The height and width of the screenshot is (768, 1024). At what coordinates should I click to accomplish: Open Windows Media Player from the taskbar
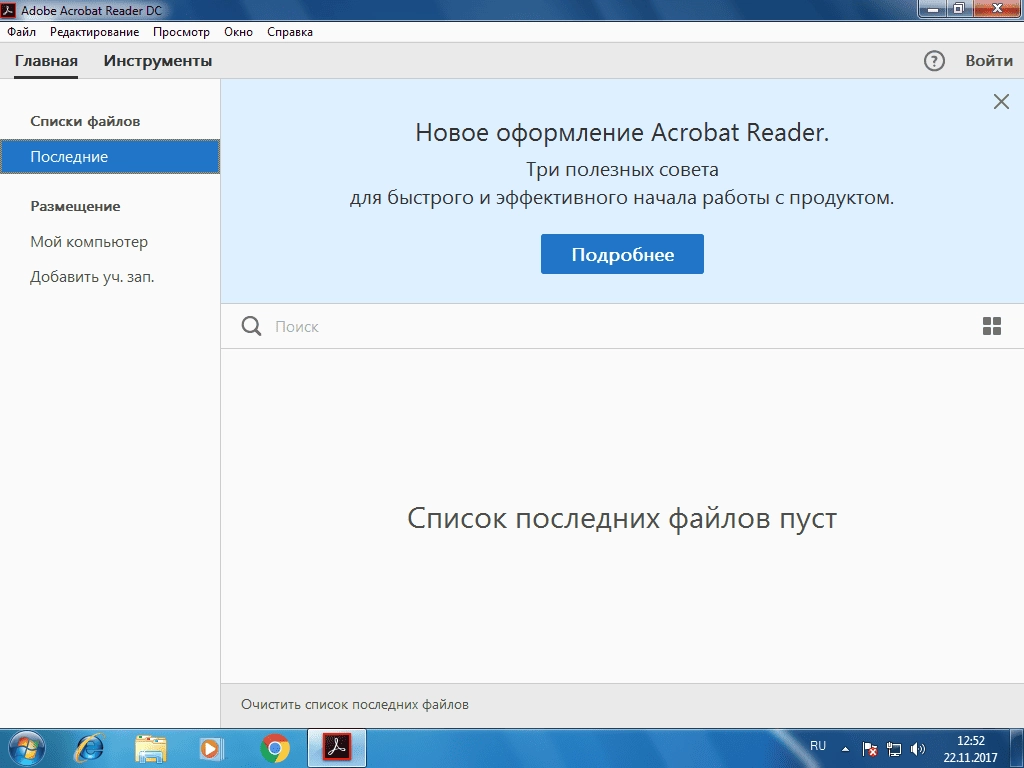coord(212,748)
